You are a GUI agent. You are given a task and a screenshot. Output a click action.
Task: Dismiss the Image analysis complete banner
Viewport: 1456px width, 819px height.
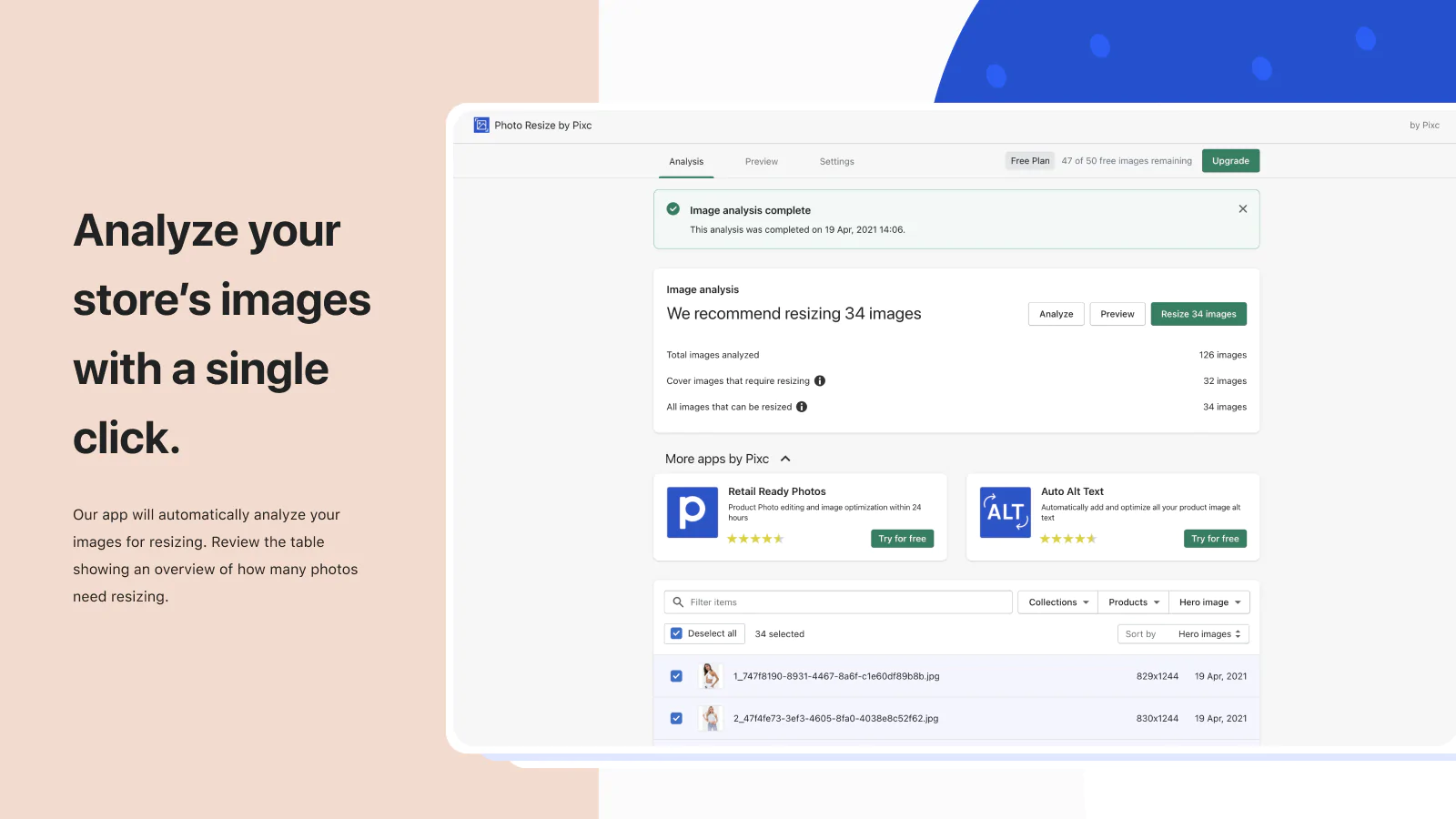click(x=1243, y=209)
